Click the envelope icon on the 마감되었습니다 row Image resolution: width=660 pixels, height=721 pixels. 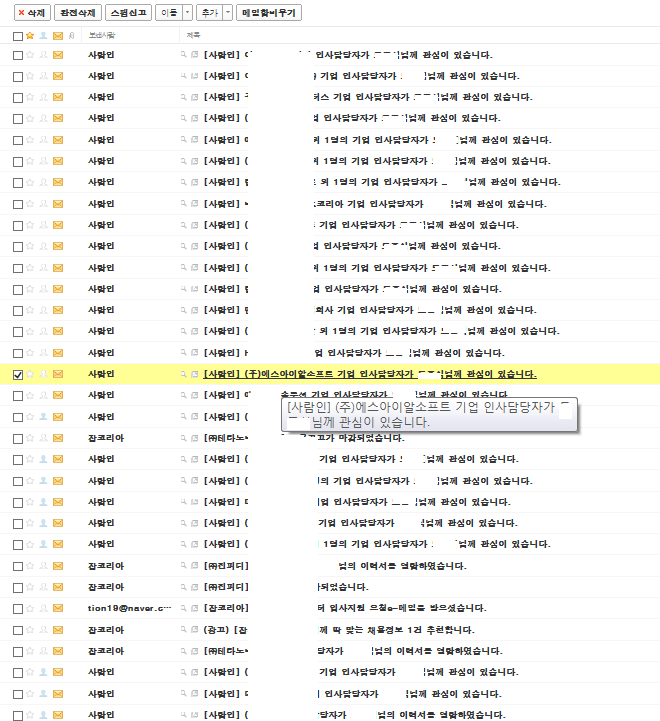click(58, 438)
